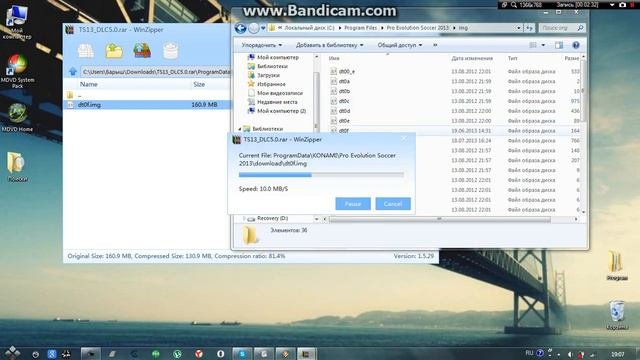
Task: Refresh the Explorer folder view
Action: [529, 28]
